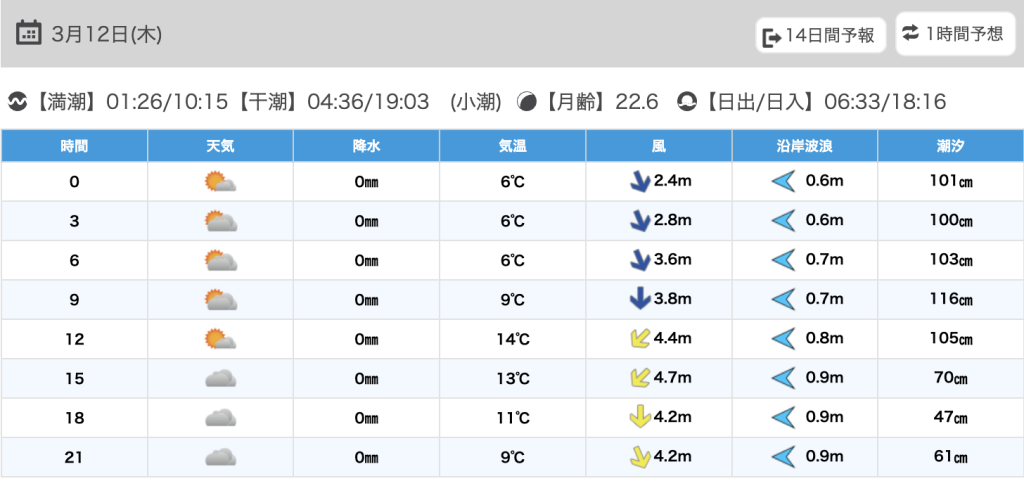The height and width of the screenshot is (481, 1024).
Task: Click the 116cm tide value at hour 9
Action: (x=950, y=300)
